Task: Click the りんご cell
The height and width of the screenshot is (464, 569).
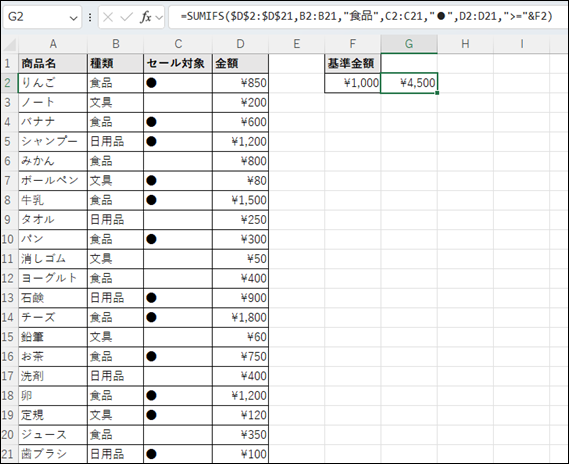Action: click(x=53, y=83)
